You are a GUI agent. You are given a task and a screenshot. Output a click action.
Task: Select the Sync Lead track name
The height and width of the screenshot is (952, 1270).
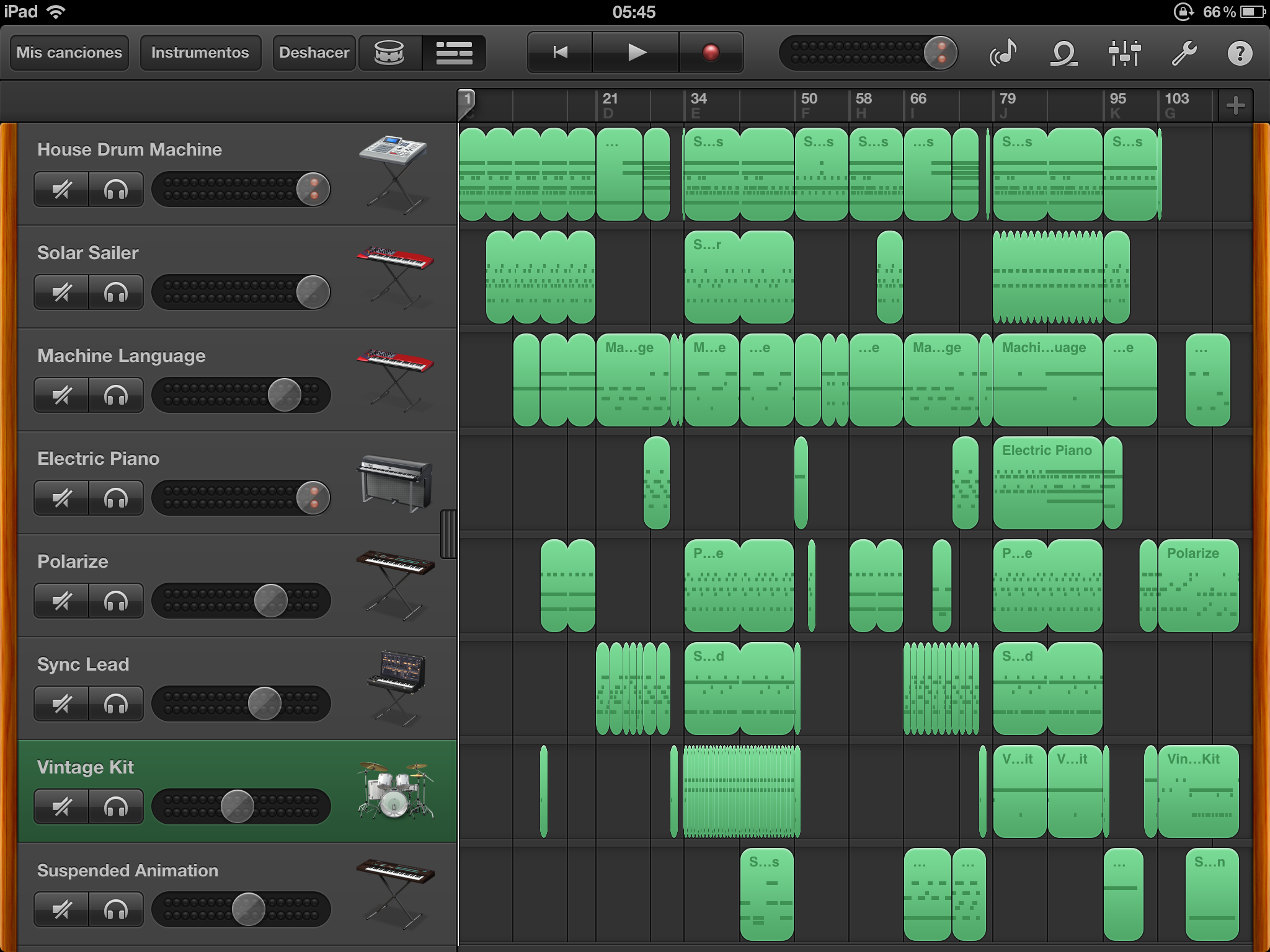click(83, 664)
